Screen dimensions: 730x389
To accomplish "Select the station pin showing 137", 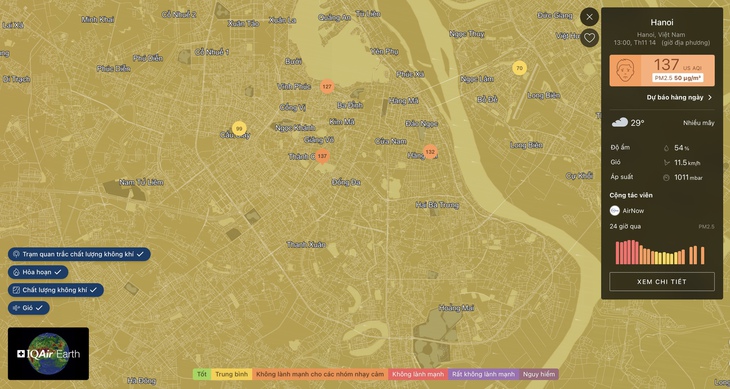I will tap(322, 156).
